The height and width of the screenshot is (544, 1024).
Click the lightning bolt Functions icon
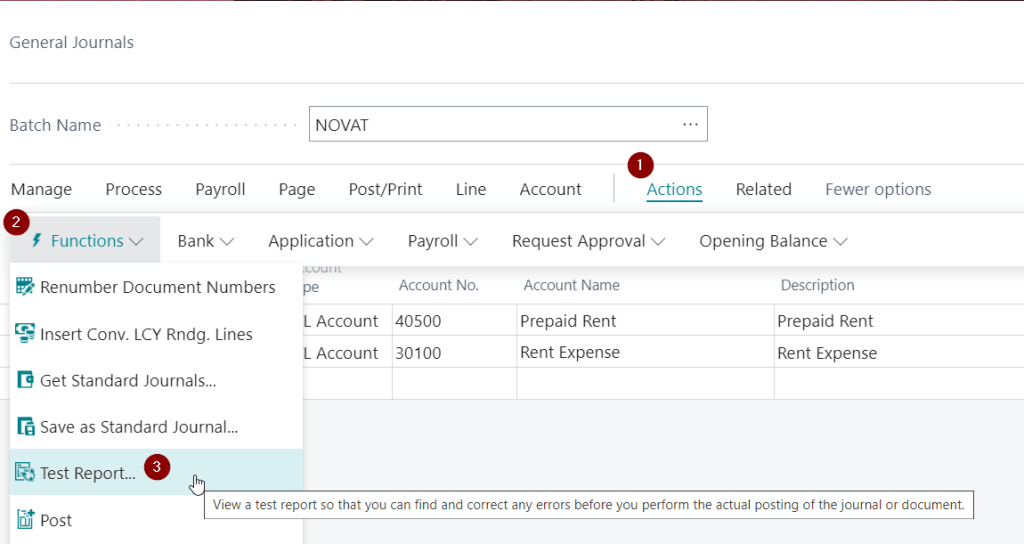[37, 241]
